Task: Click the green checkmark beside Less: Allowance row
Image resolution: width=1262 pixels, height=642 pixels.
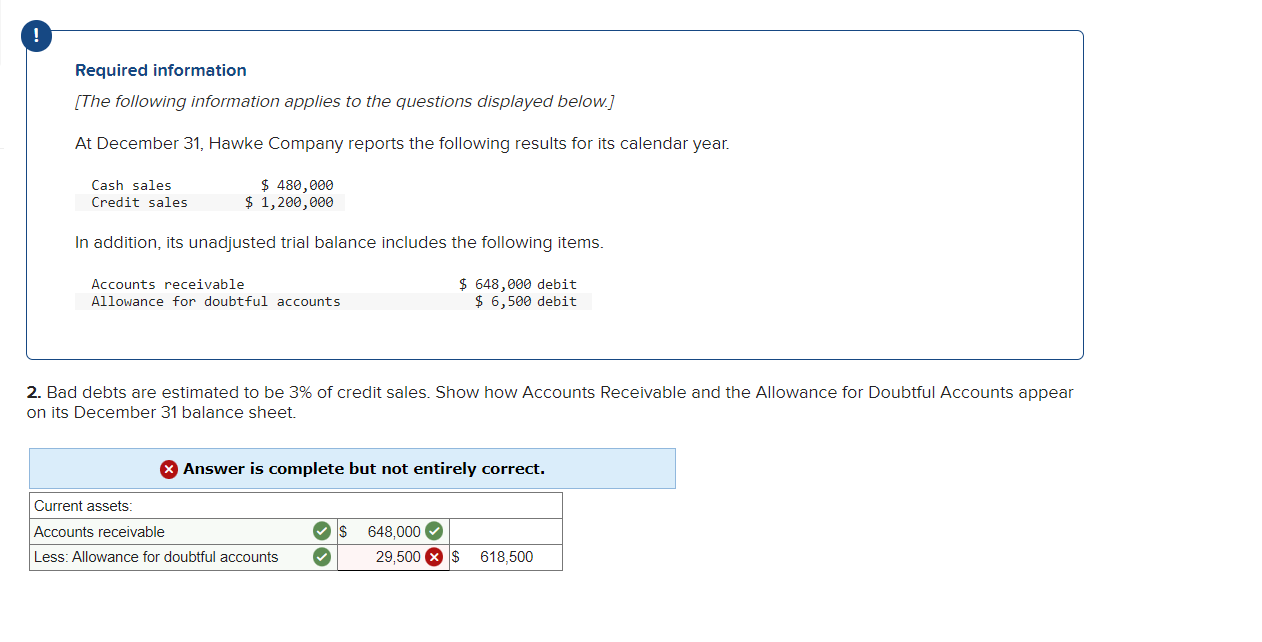Action: pyautogui.click(x=321, y=557)
